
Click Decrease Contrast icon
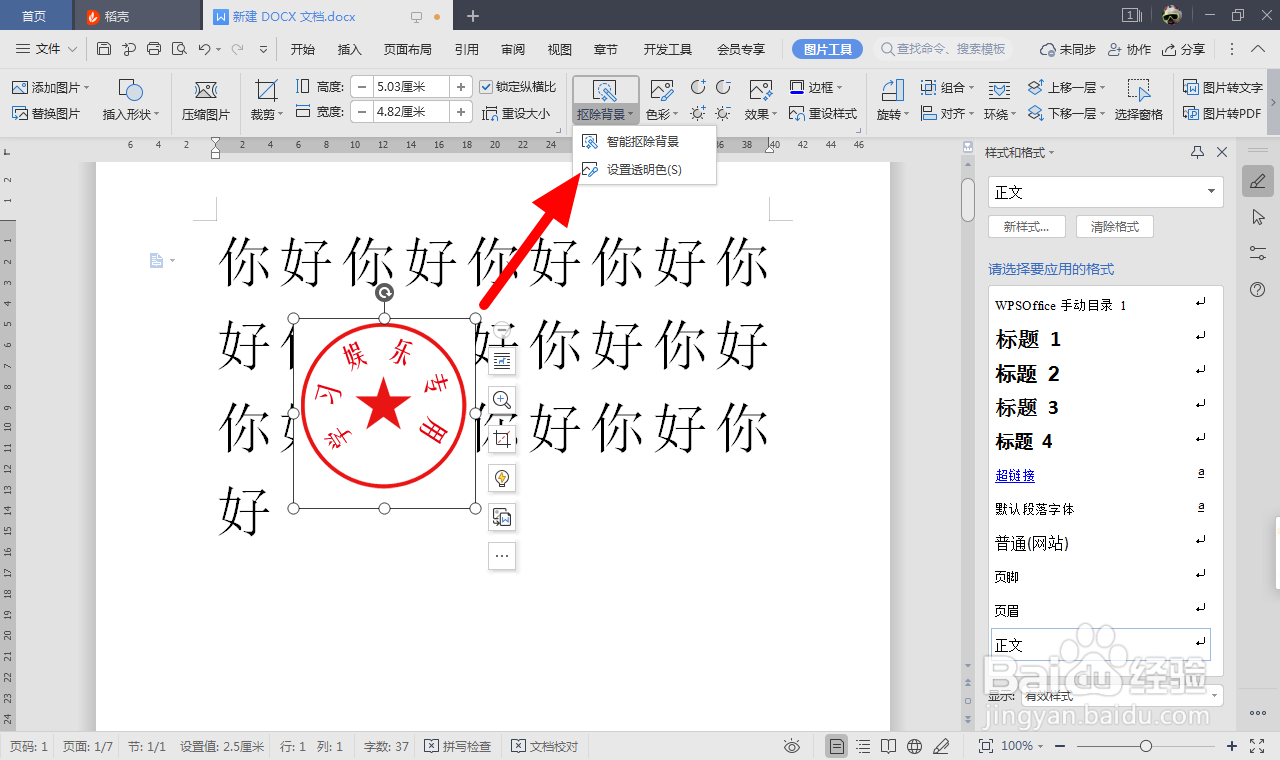pos(723,87)
